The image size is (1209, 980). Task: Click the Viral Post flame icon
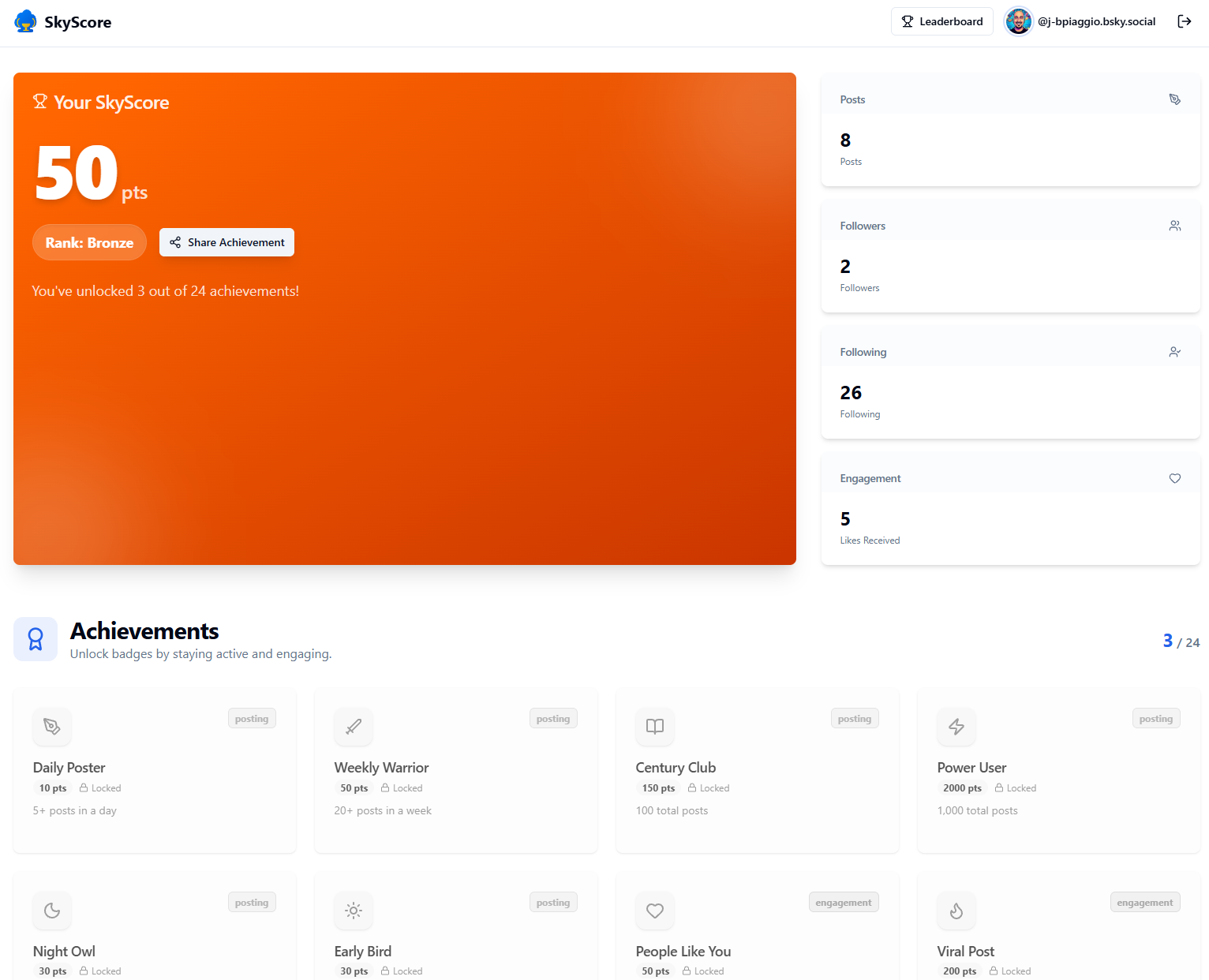[x=956, y=911]
